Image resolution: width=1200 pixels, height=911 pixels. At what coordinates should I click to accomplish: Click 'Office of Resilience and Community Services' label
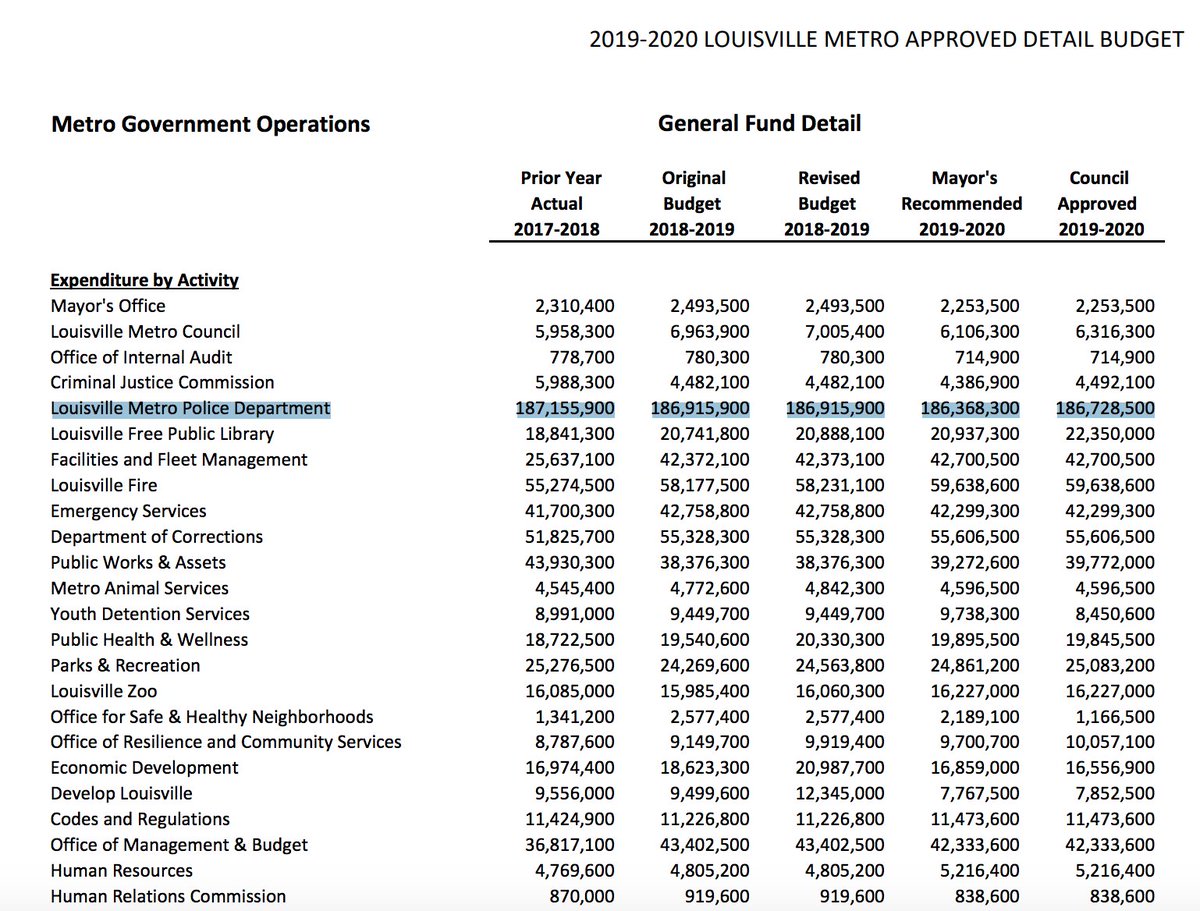[x=226, y=742]
